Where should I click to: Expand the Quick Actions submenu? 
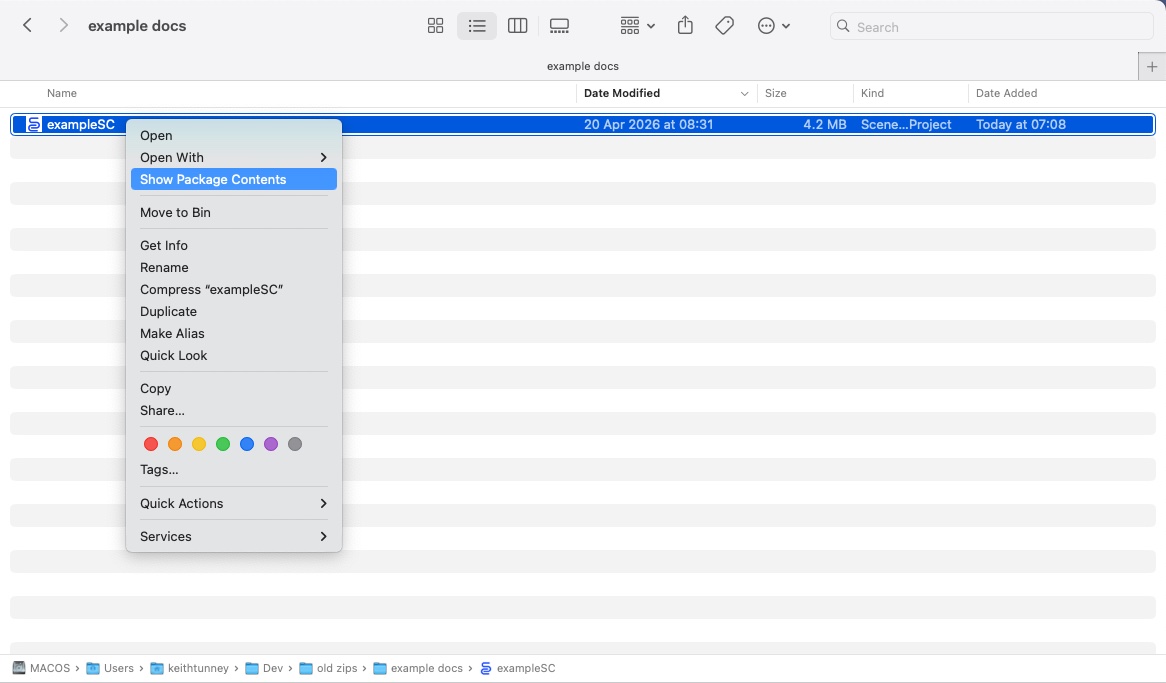(x=233, y=504)
